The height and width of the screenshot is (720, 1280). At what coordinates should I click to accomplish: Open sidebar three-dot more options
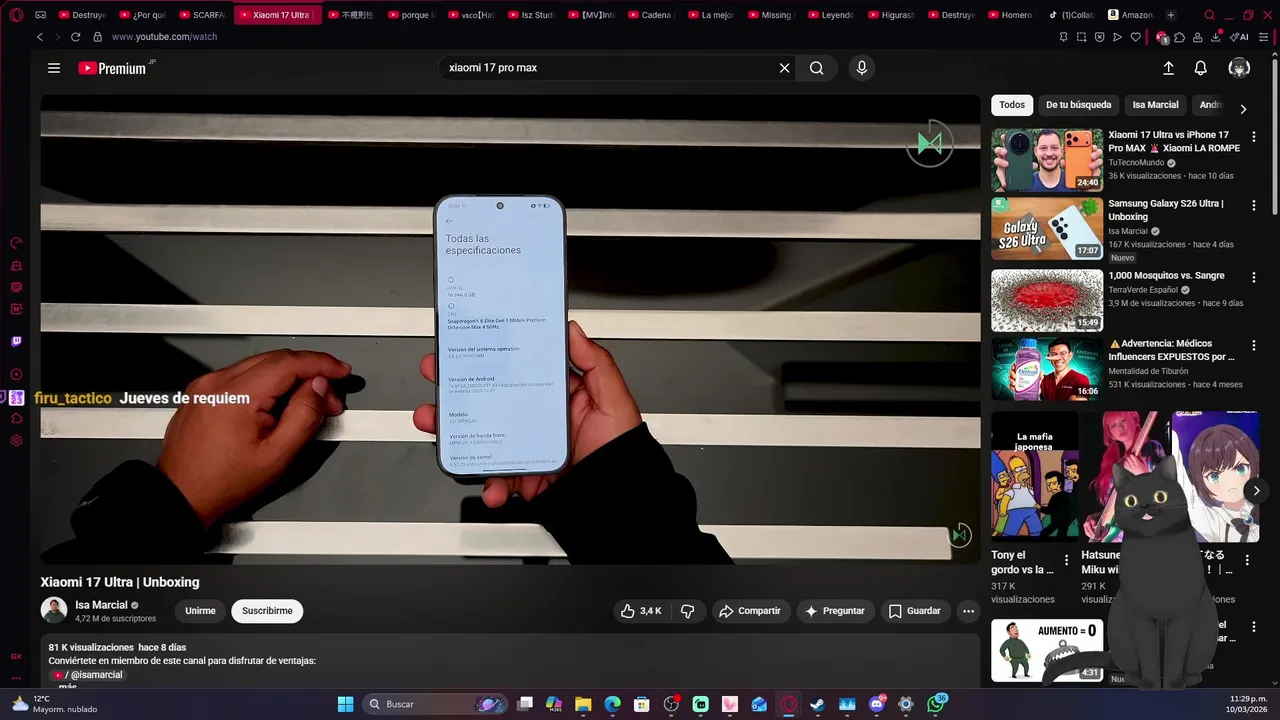[16, 677]
